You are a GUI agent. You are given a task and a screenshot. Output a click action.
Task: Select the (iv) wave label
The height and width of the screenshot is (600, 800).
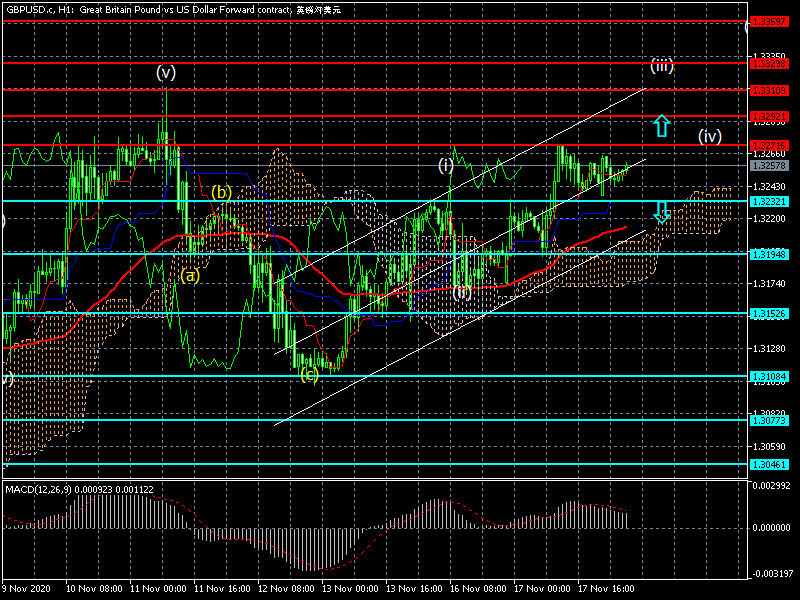pos(710,136)
